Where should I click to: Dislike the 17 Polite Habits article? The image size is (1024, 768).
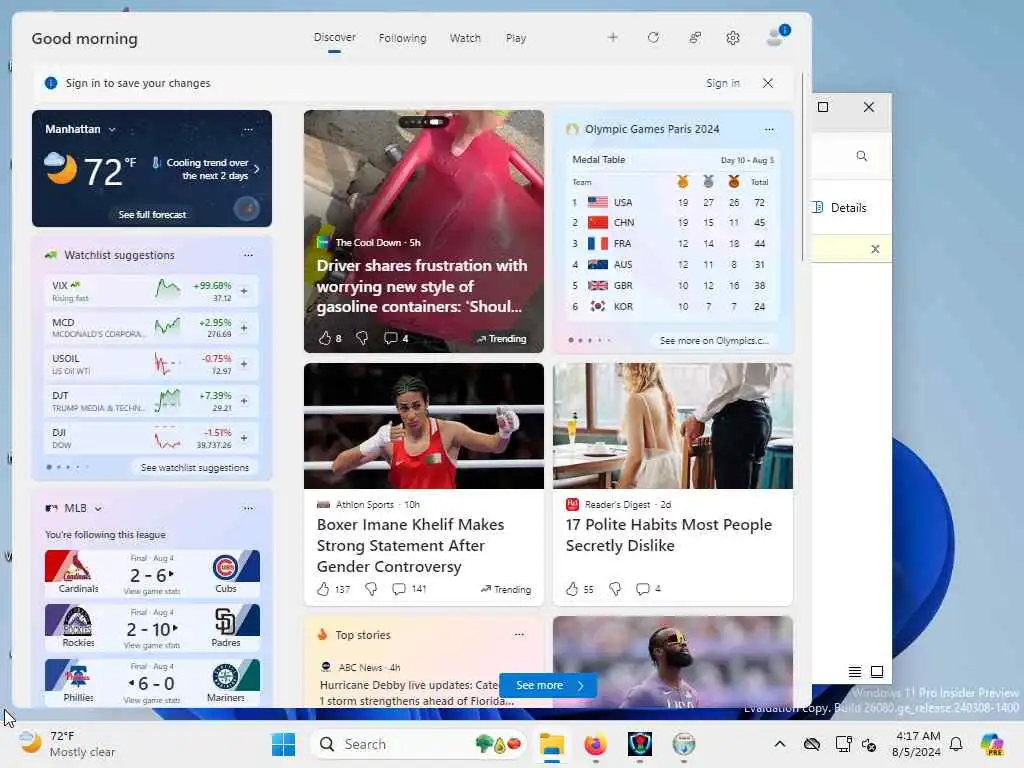[615, 588]
